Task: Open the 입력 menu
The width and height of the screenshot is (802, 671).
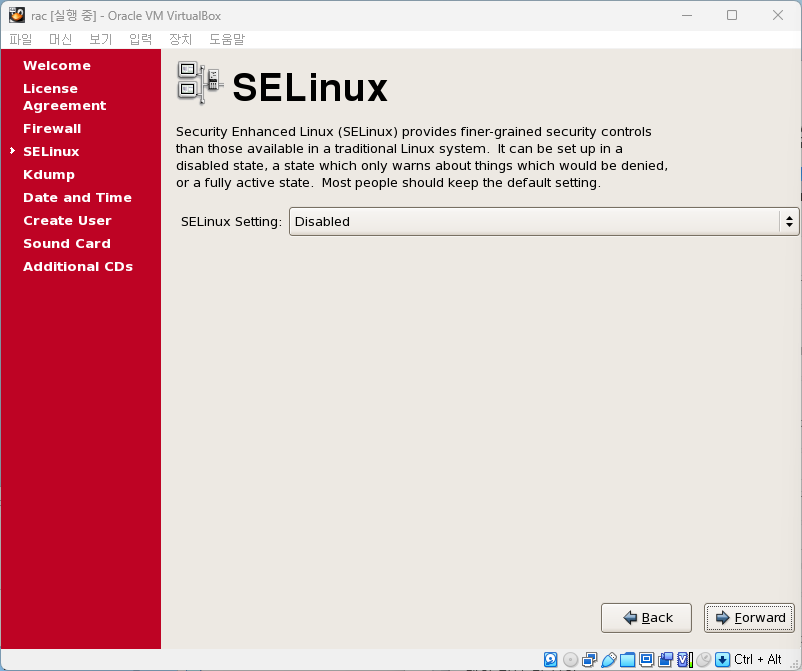Action: [x=140, y=39]
